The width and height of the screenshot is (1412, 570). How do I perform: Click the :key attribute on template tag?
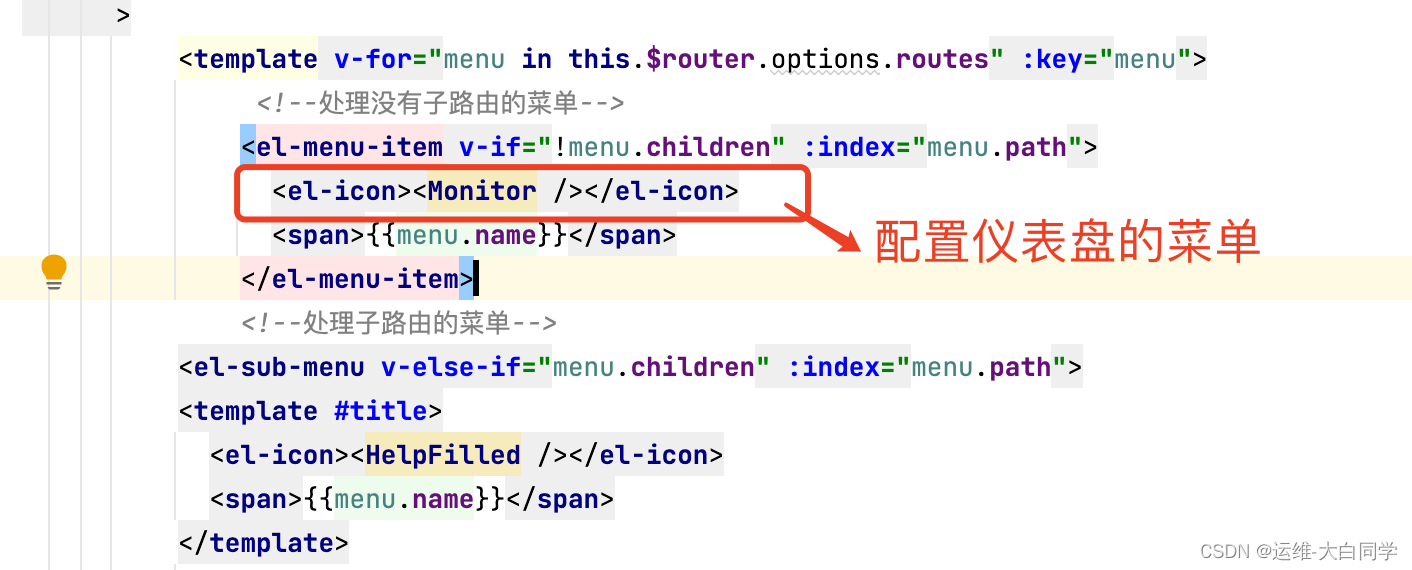(x=1052, y=59)
